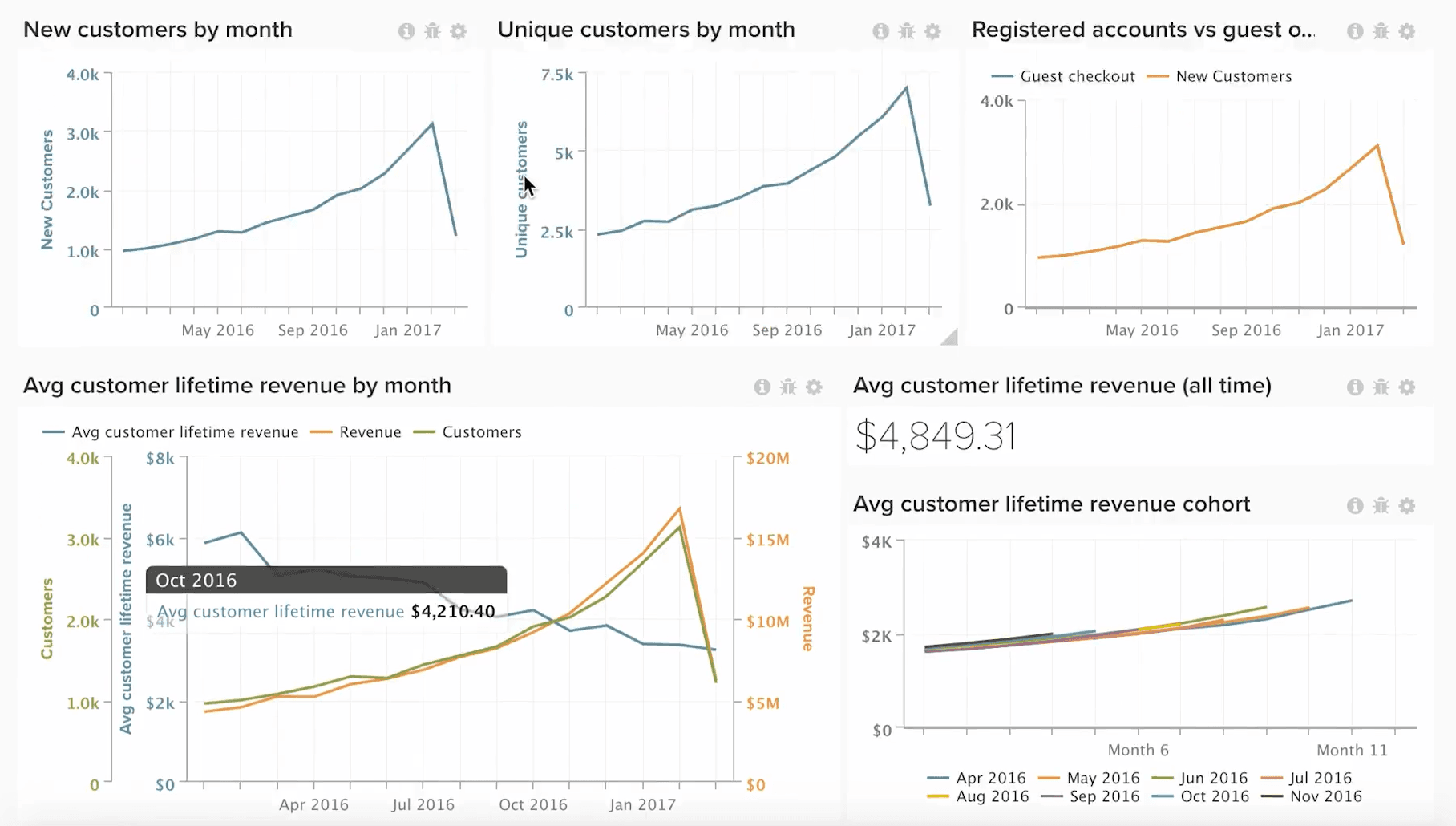Toggle Oct 2016 cohort in legend
Image resolution: width=1456 pixels, height=826 pixels.
[1200, 796]
